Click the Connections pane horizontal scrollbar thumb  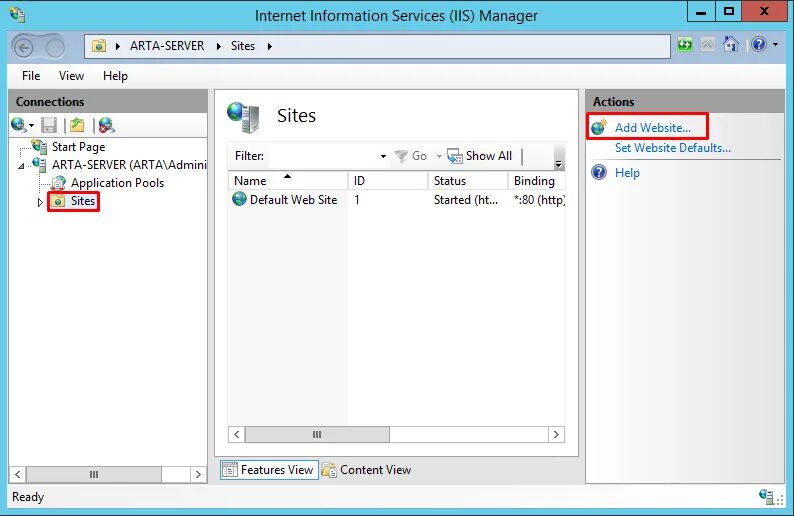94,474
